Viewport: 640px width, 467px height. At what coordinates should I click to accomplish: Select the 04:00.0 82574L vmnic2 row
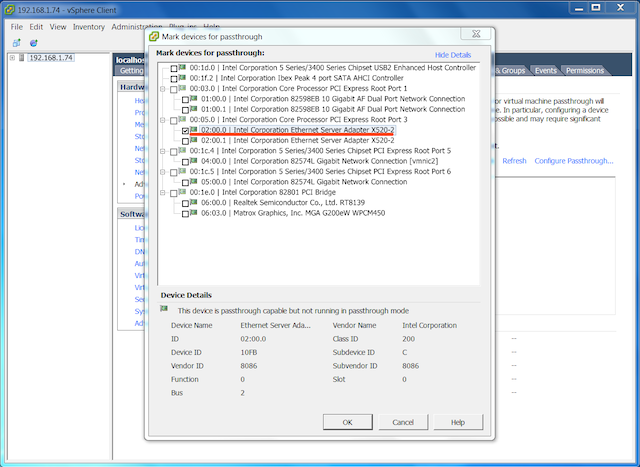(x=320, y=161)
